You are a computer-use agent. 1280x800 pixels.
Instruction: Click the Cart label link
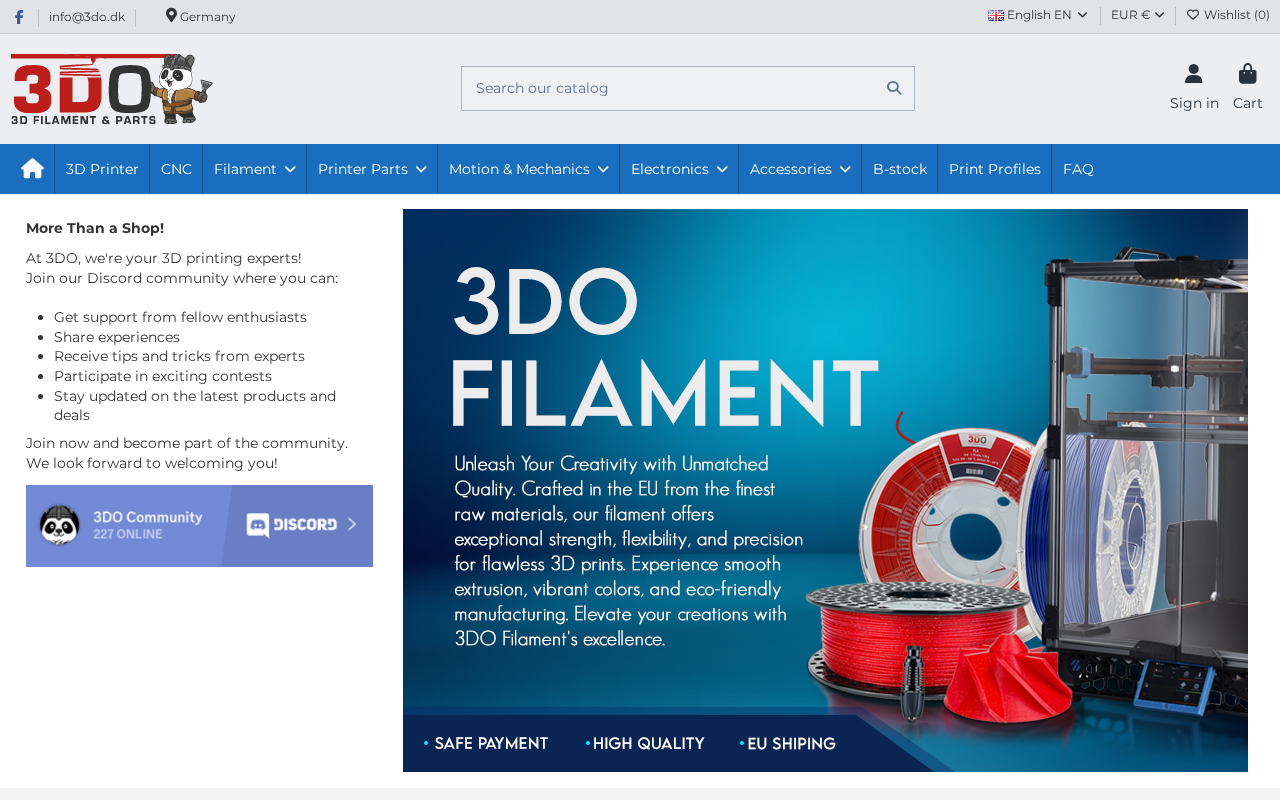(x=1248, y=103)
